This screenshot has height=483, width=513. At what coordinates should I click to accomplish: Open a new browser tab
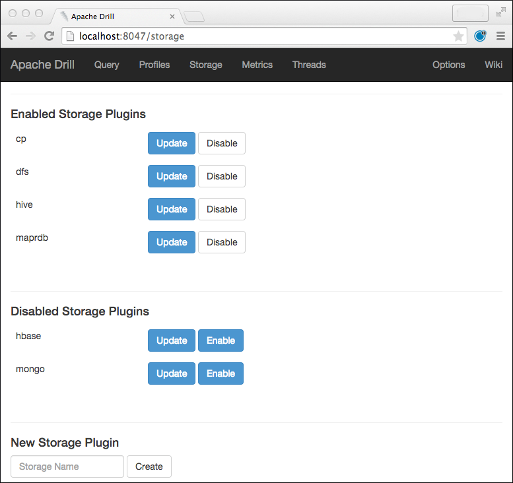tap(194, 16)
